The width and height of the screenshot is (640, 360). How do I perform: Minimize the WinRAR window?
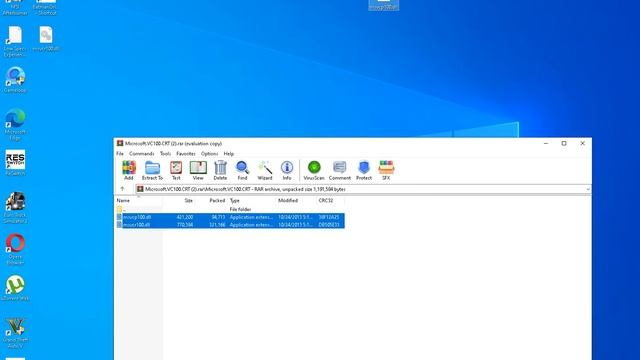coord(546,143)
